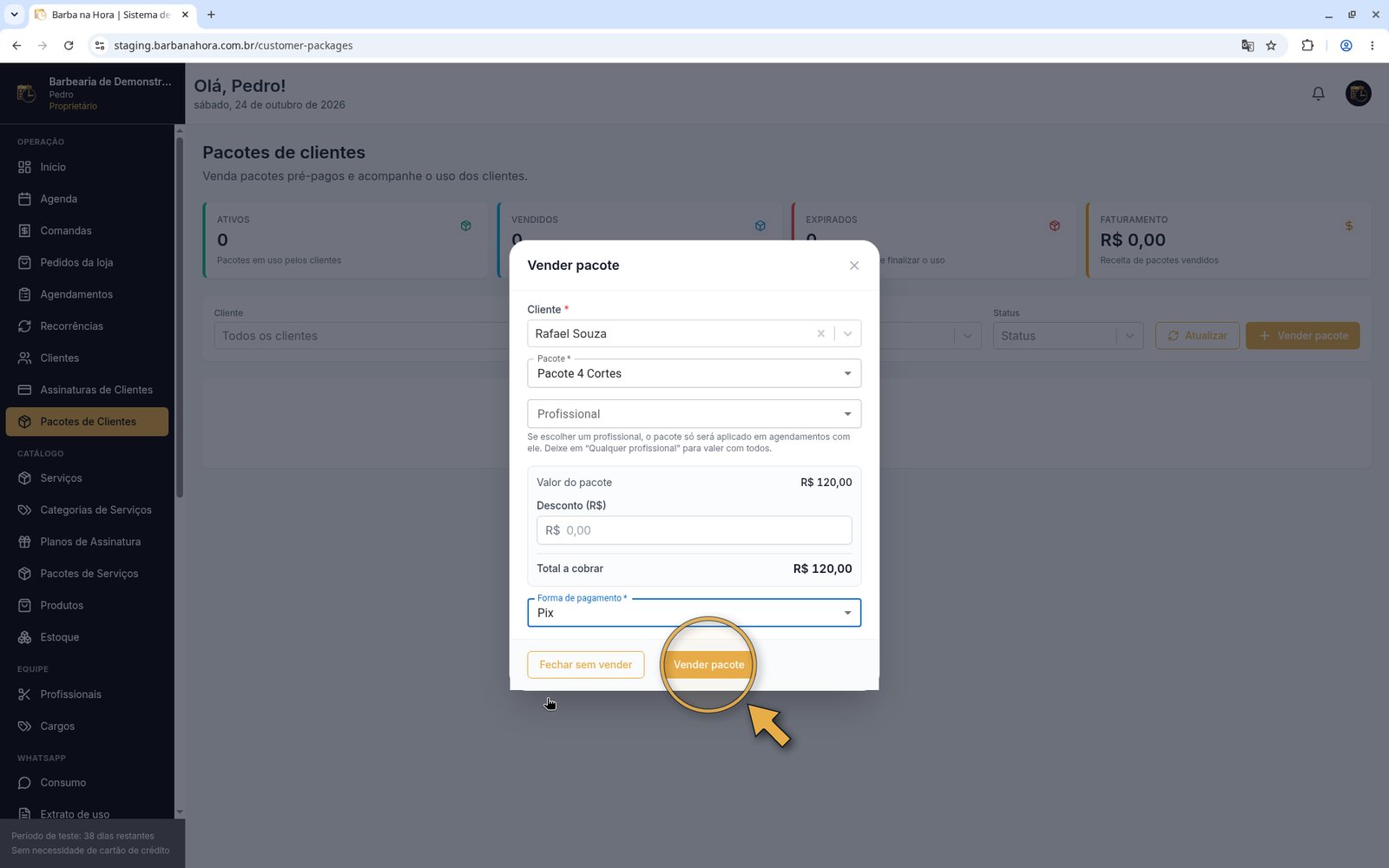Screen dimensions: 1389x868
Task: Reload the page in browser
Action: pyautogui.click(x=69, y=45)
